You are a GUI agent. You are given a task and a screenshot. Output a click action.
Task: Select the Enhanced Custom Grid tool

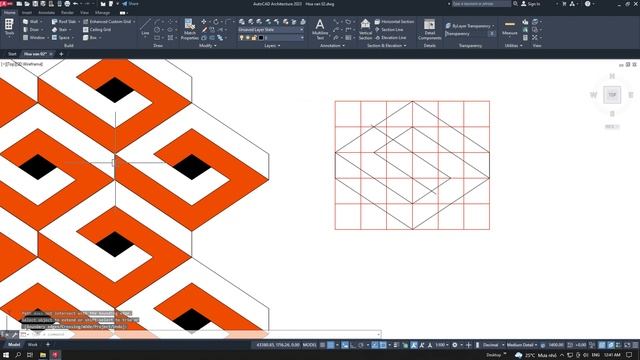point(109,22)
